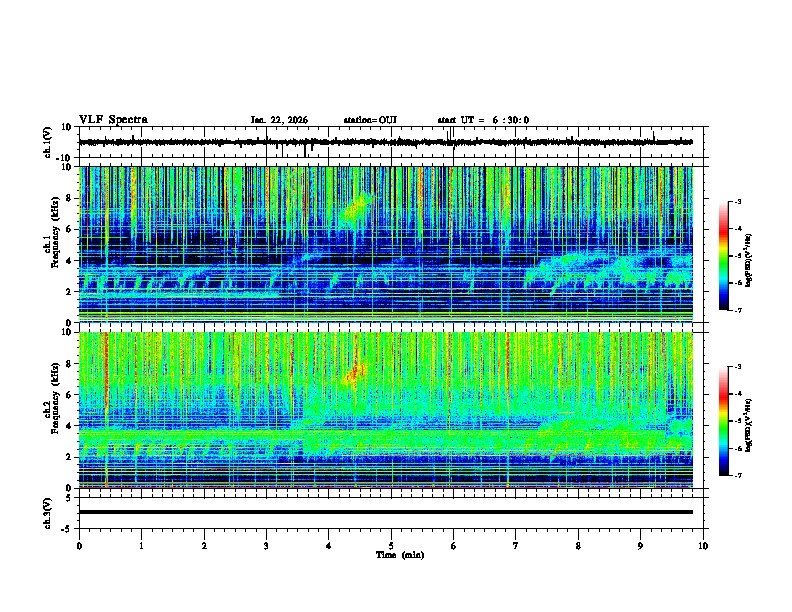Viewport: 792px width, 612px height.
Task: Click the "ch.3(V)" axis label
Action: click(x=48, y=513)
